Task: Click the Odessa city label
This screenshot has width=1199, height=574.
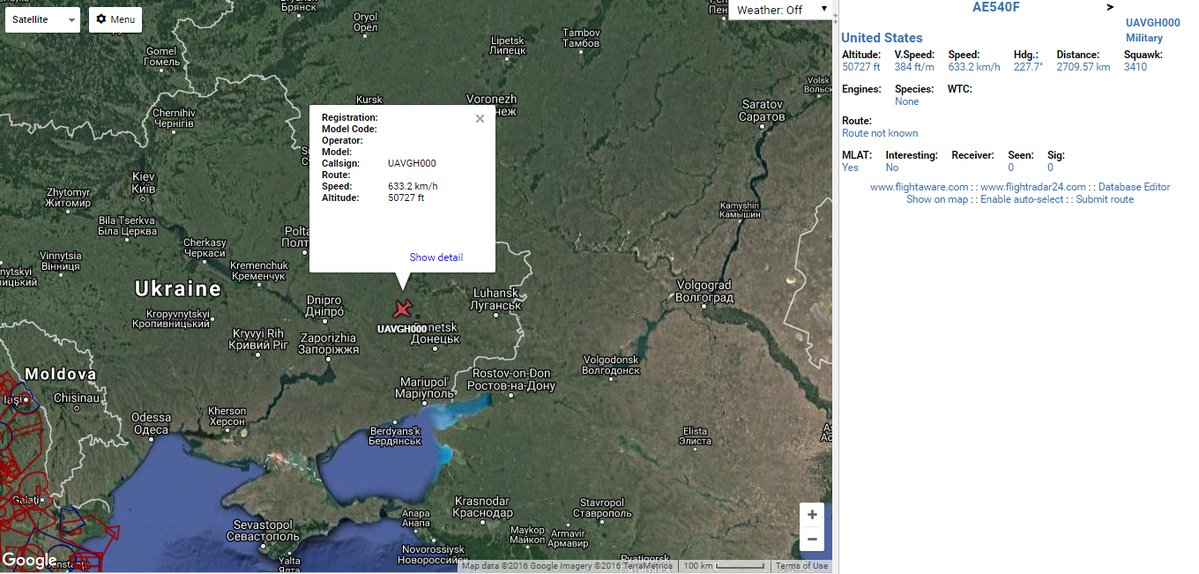Action: tap(151, 423)
